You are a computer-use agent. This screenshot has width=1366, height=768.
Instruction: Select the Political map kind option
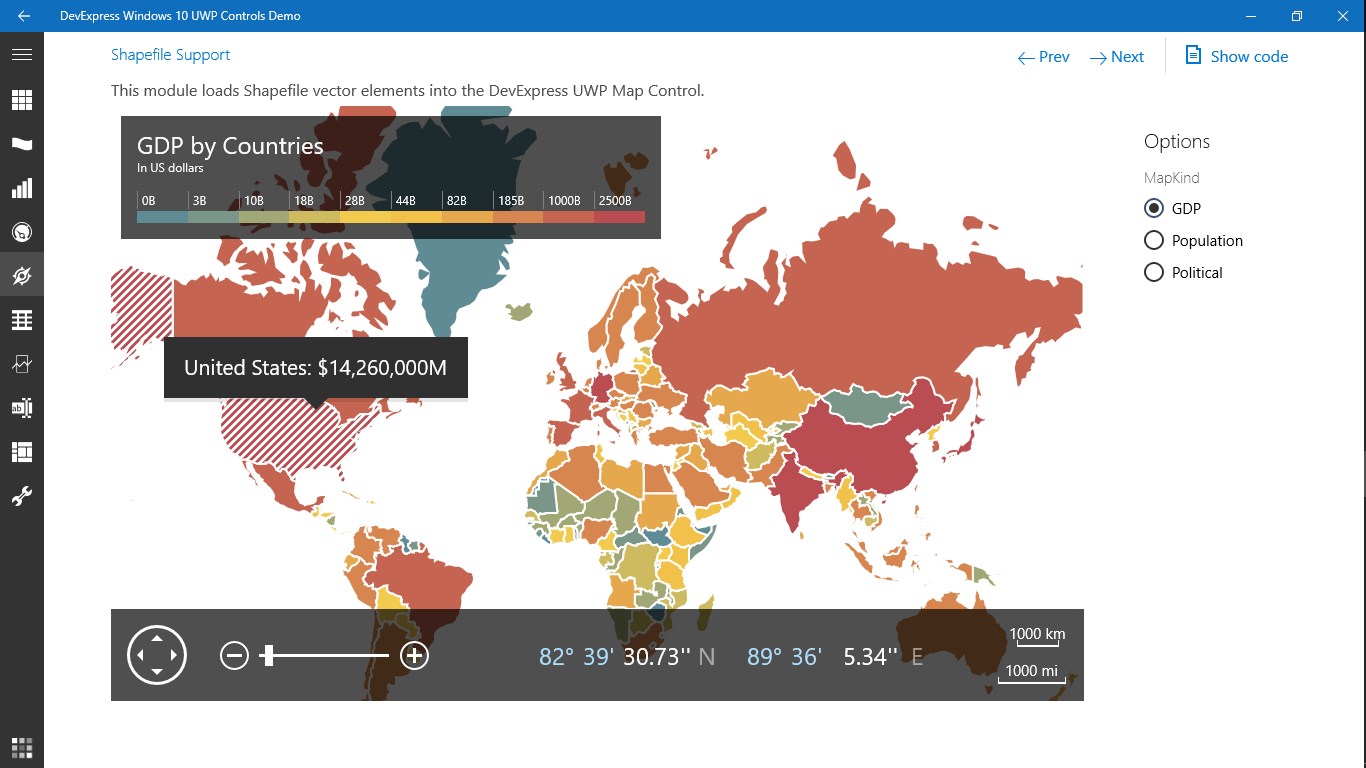pos(1183,273)
